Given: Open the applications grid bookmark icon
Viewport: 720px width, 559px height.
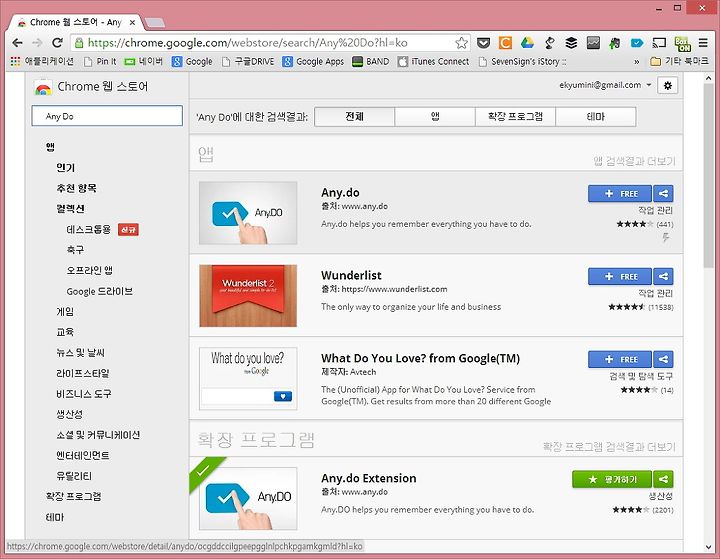Looking at the screenshot, I should click(15, 61).
